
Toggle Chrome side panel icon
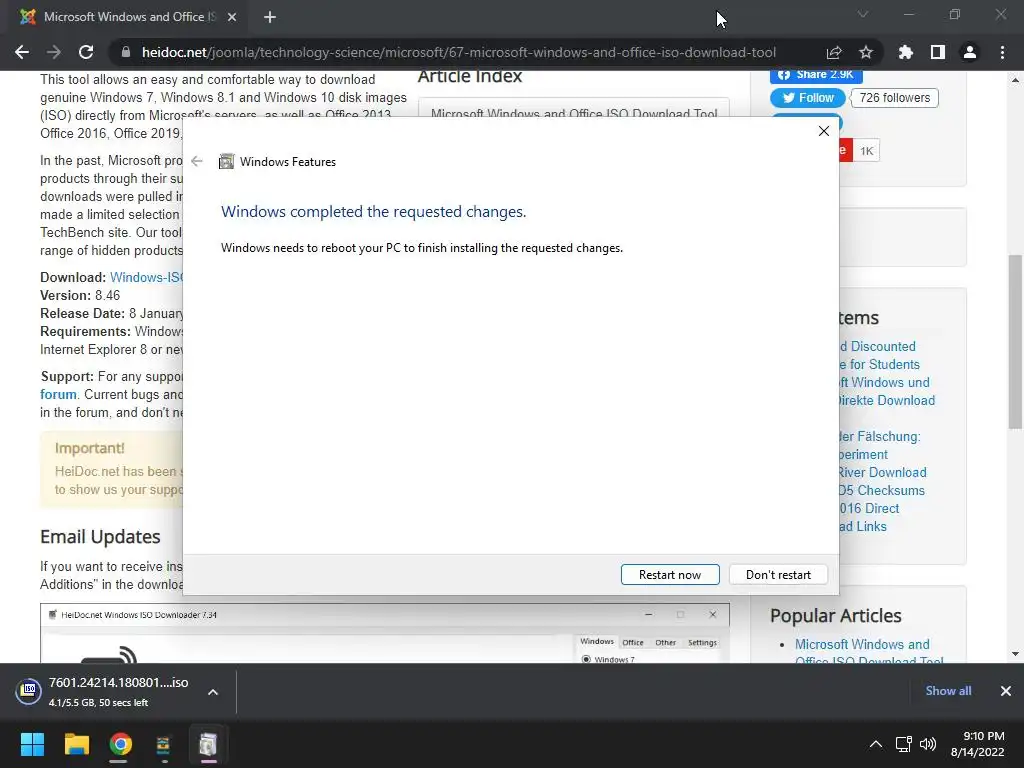[x=938, y=52]
